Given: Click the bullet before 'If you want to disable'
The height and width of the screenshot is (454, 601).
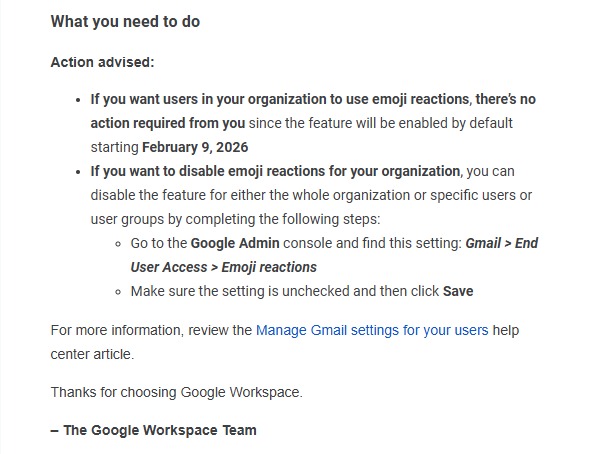Looking at the screenshot, I should tap(78, 172).
